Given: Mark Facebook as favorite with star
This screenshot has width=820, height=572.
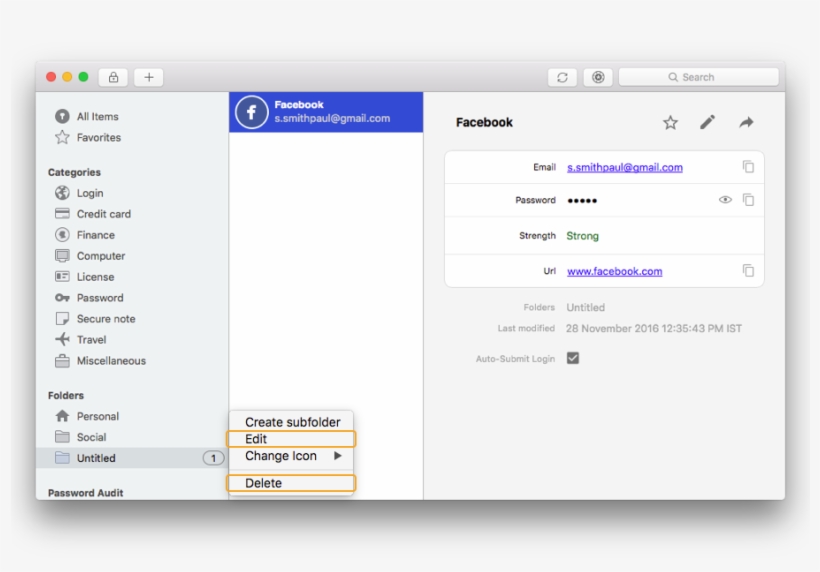Looking at the screenshot, I should (670, 122).
